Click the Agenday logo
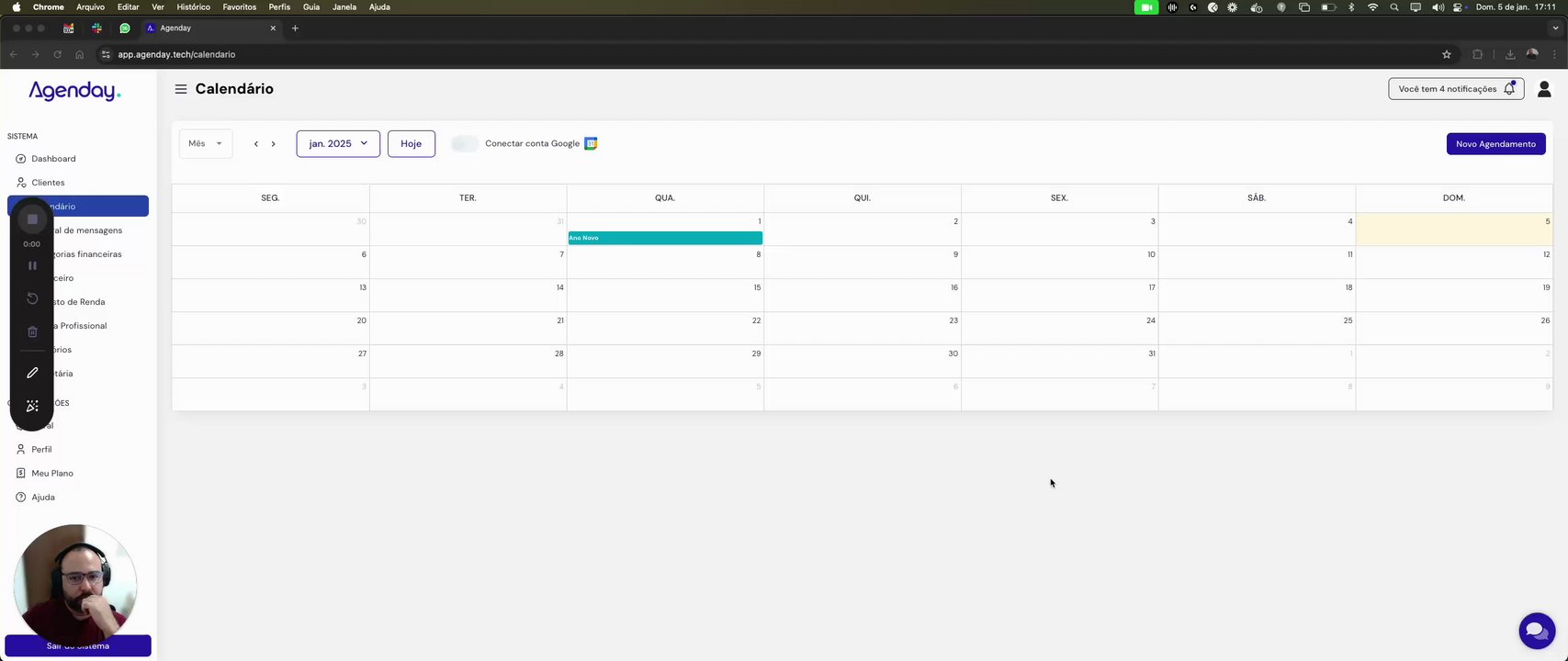 (74, 90)
